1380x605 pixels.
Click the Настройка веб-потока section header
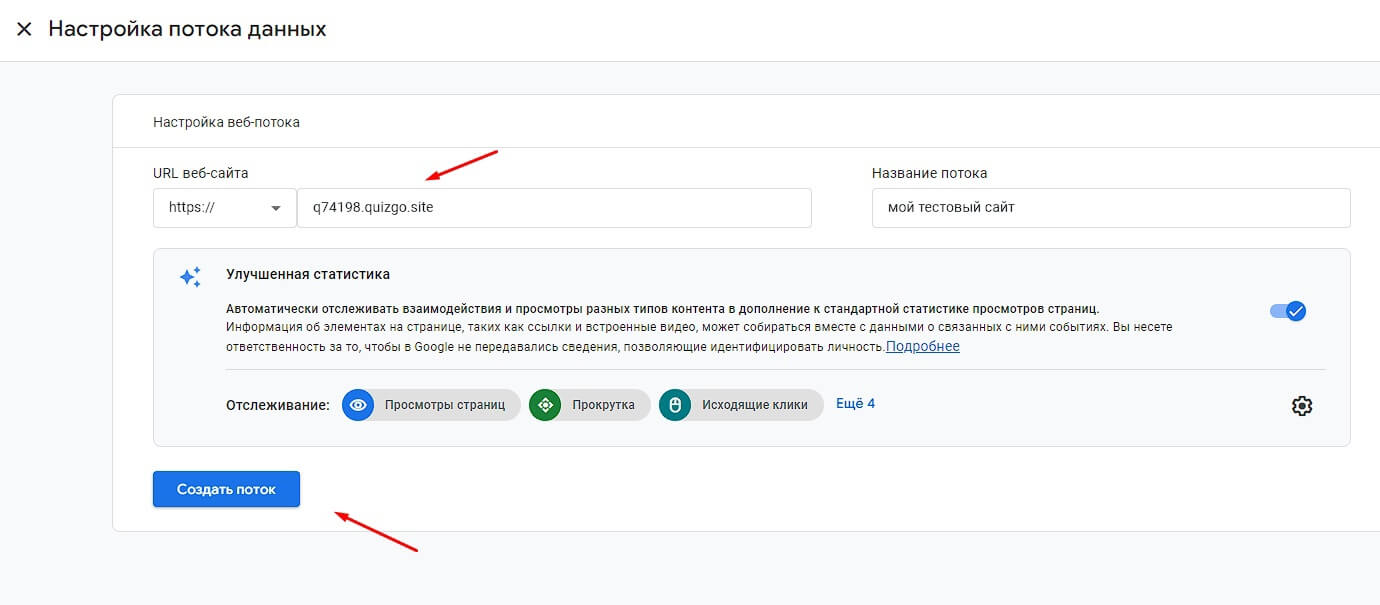pos(226,122)
